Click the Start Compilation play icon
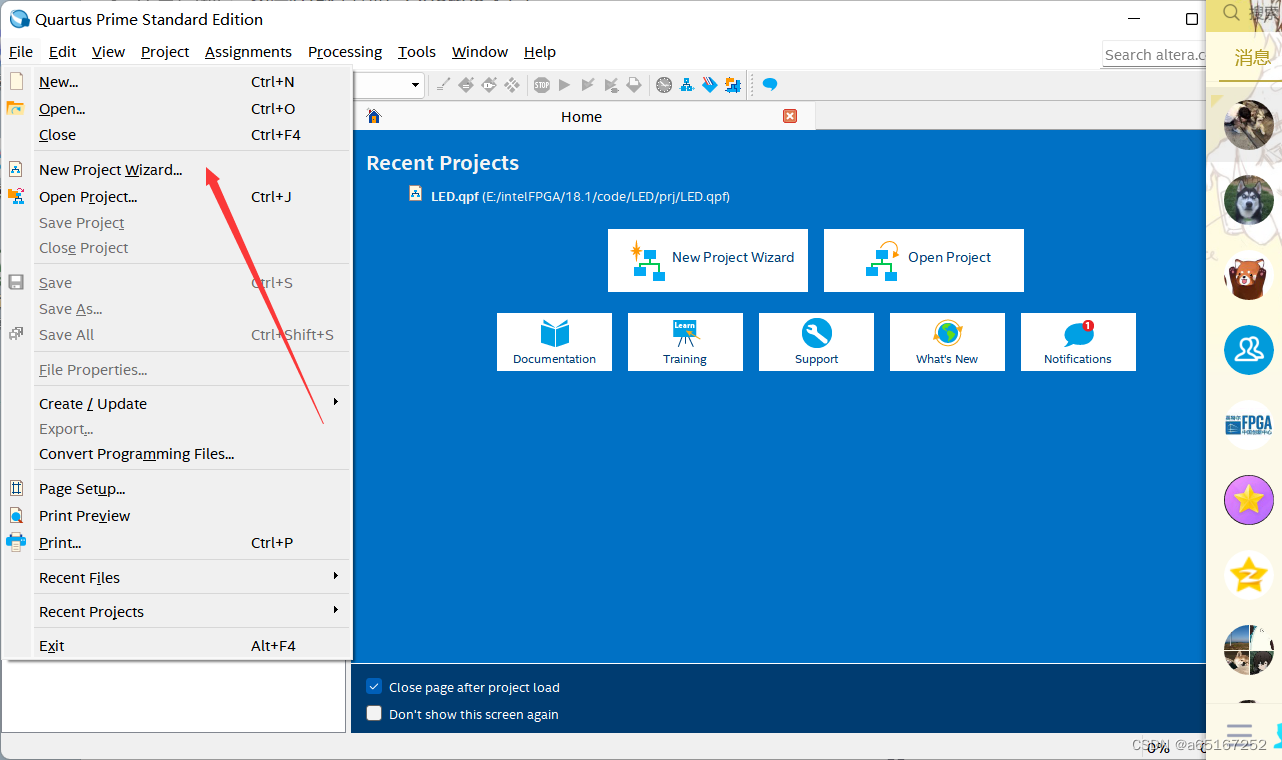This screenshot has width=1282, height=760. pyautogui.click(x=564, y=85)
